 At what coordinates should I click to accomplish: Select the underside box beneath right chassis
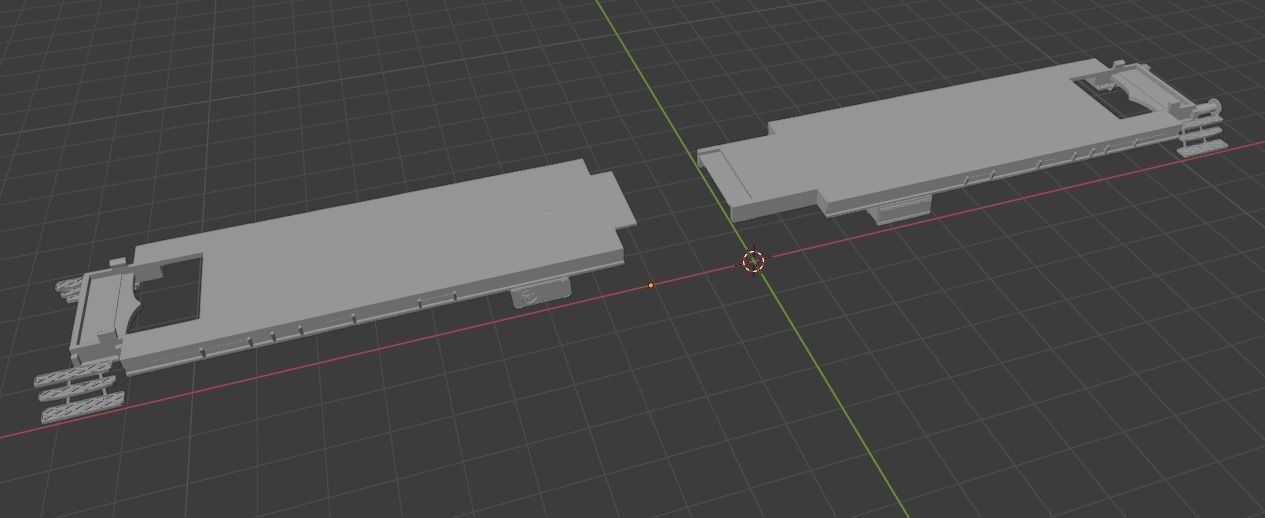point(900,209)
